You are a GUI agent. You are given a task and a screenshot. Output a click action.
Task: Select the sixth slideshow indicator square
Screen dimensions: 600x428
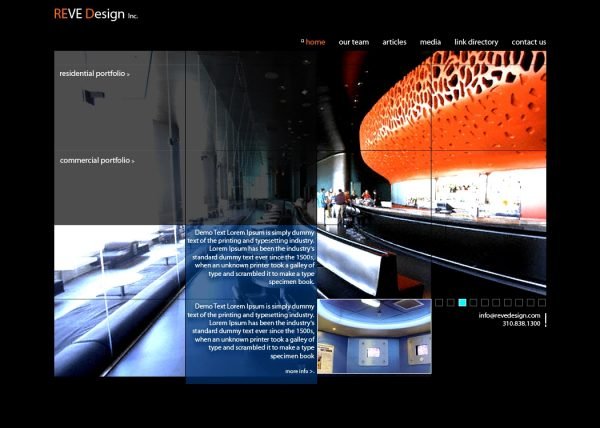click(496, 303)
